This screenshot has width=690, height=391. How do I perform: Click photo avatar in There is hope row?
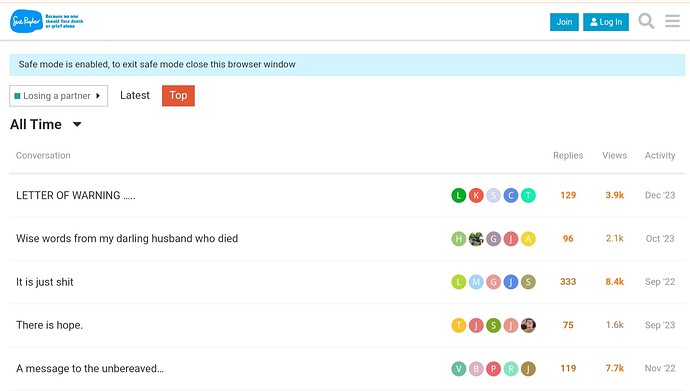tap(528, 325)
